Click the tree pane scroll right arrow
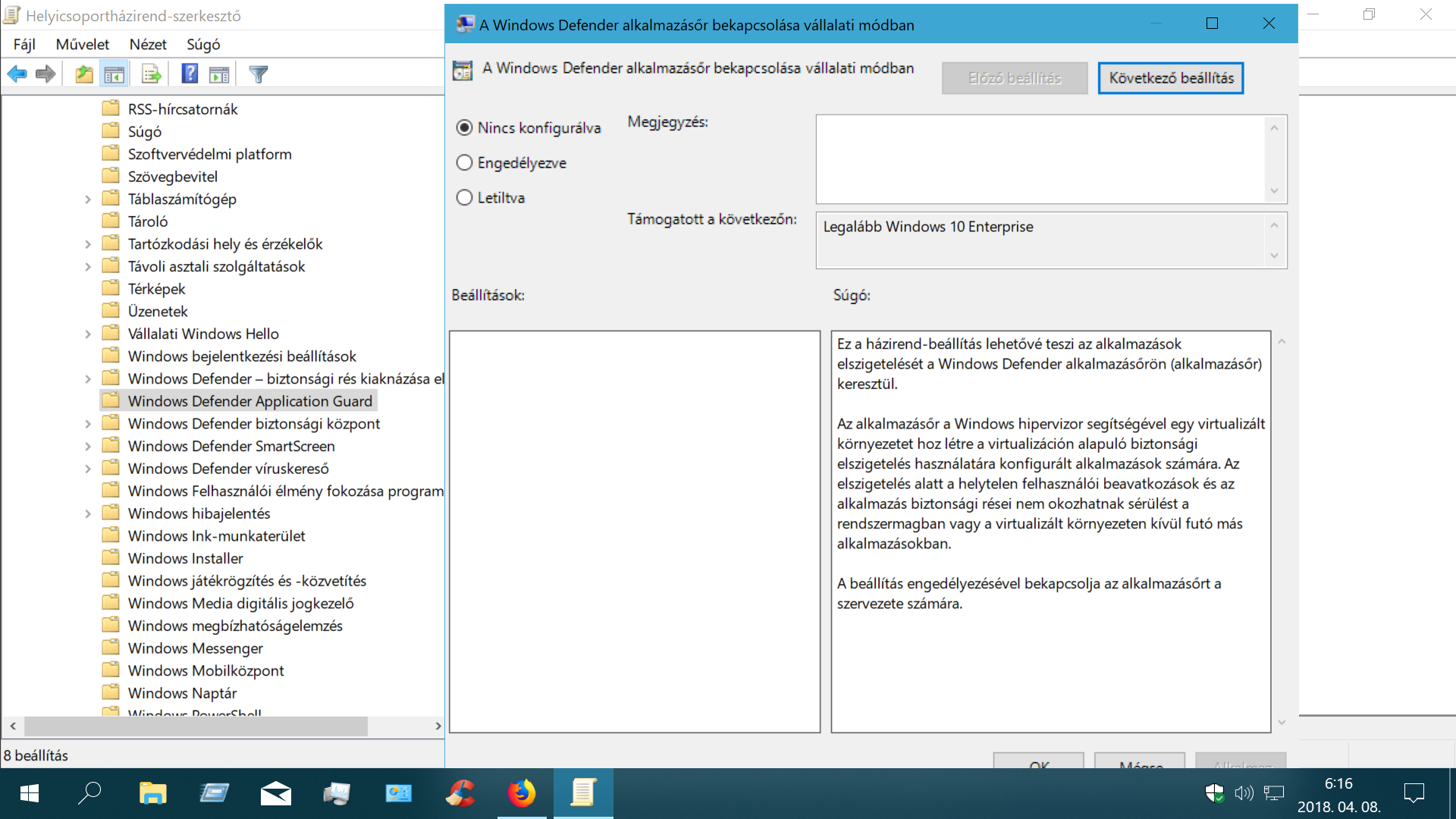Viewport: 1456px width, 819px height. click(438, 726)
